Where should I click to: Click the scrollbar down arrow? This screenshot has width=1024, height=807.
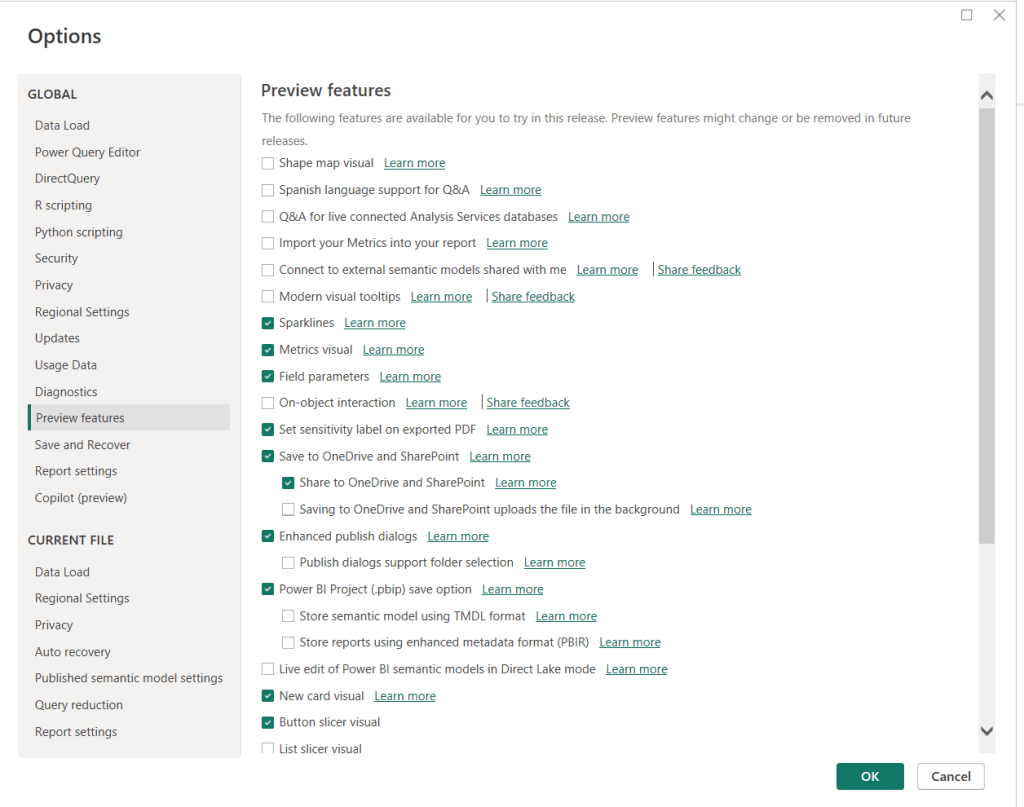986,732
